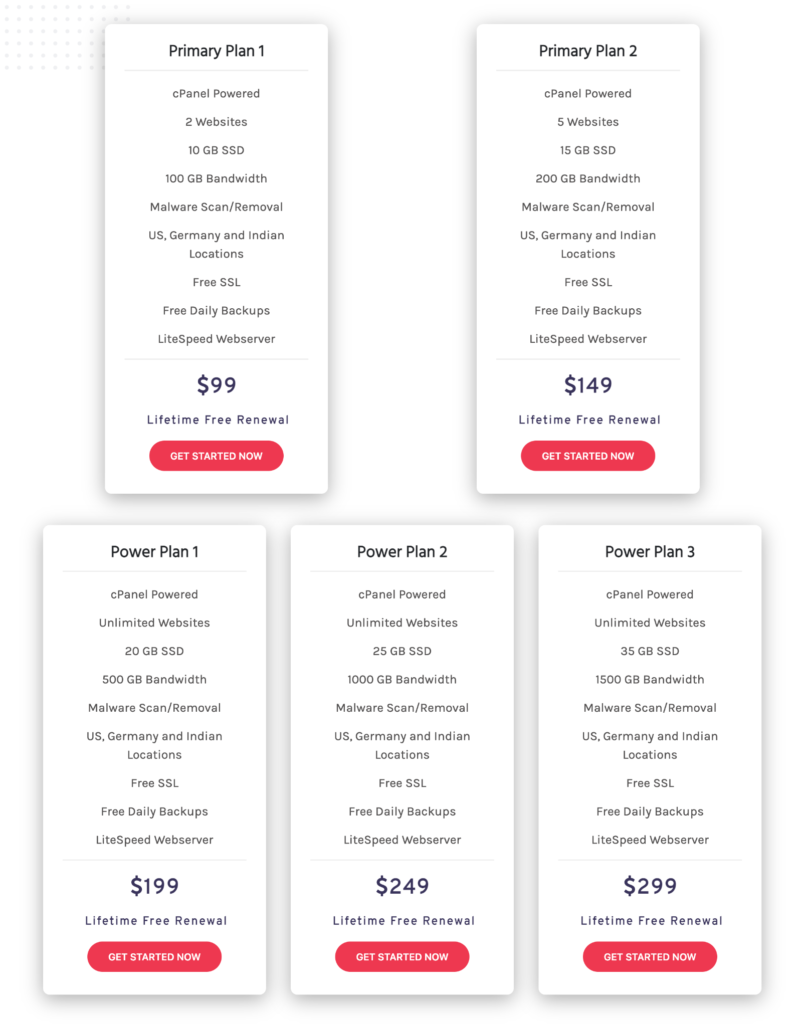The height and width of the screenshot is (1024, 802).
Task: Click the $149 price text
Action: point(588,385)
